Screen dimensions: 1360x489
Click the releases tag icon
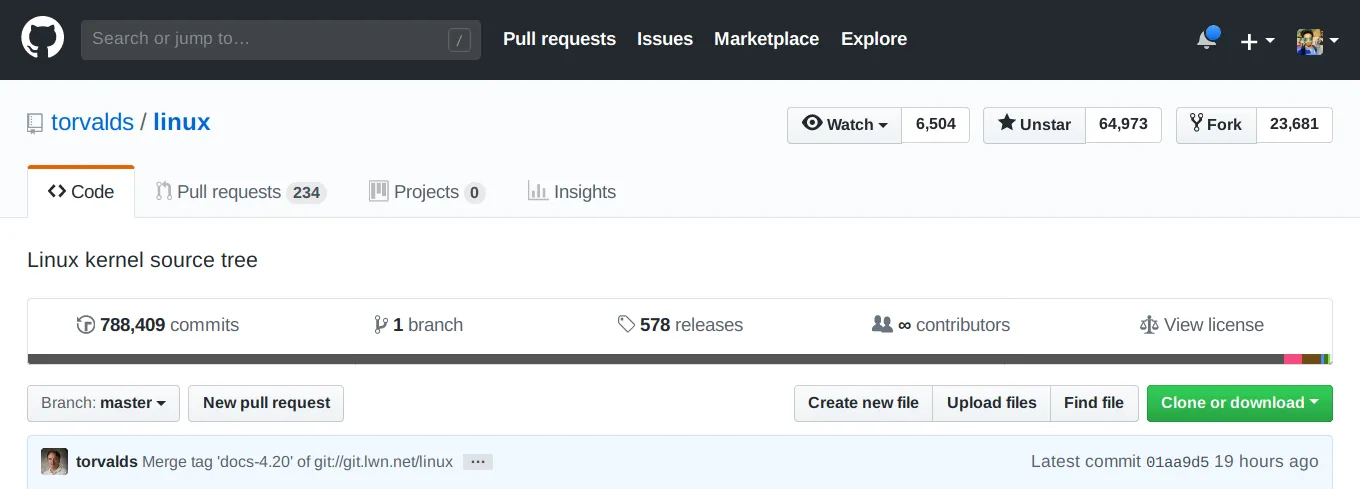[626, 324]
